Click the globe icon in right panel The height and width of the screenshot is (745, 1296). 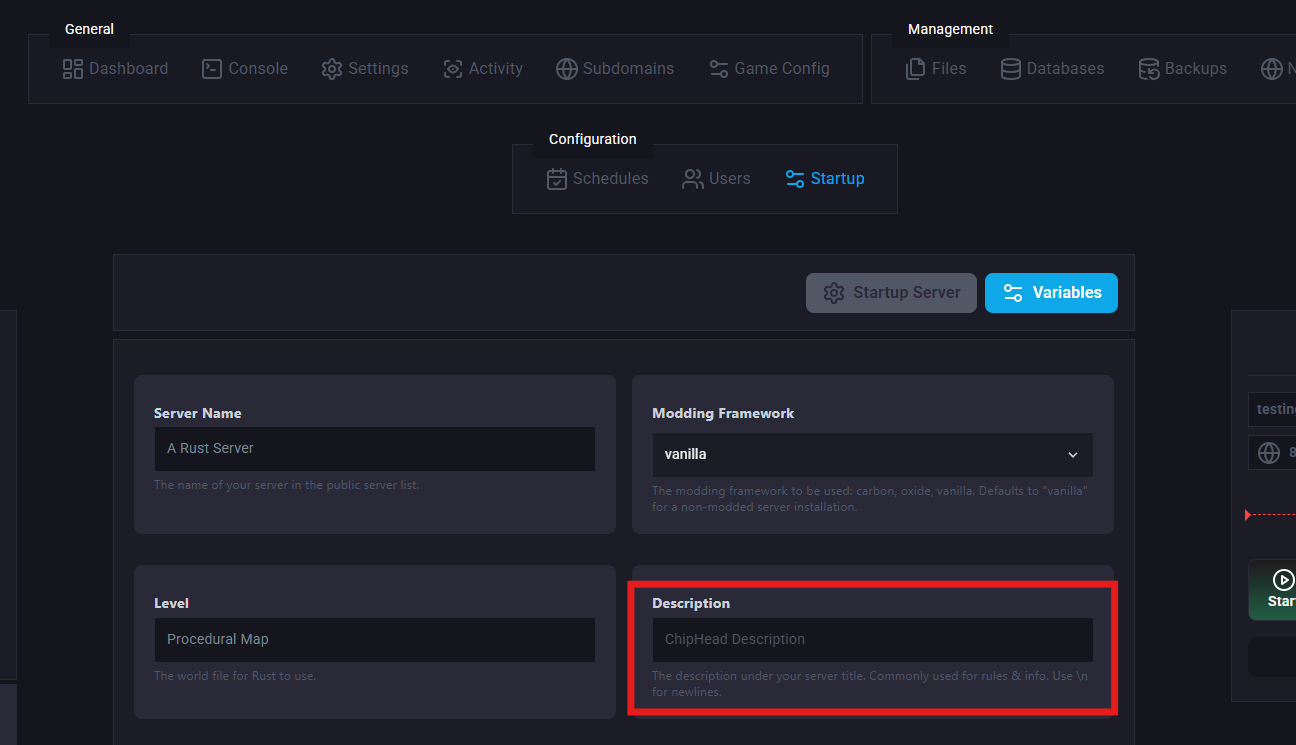click(1269, 453)
